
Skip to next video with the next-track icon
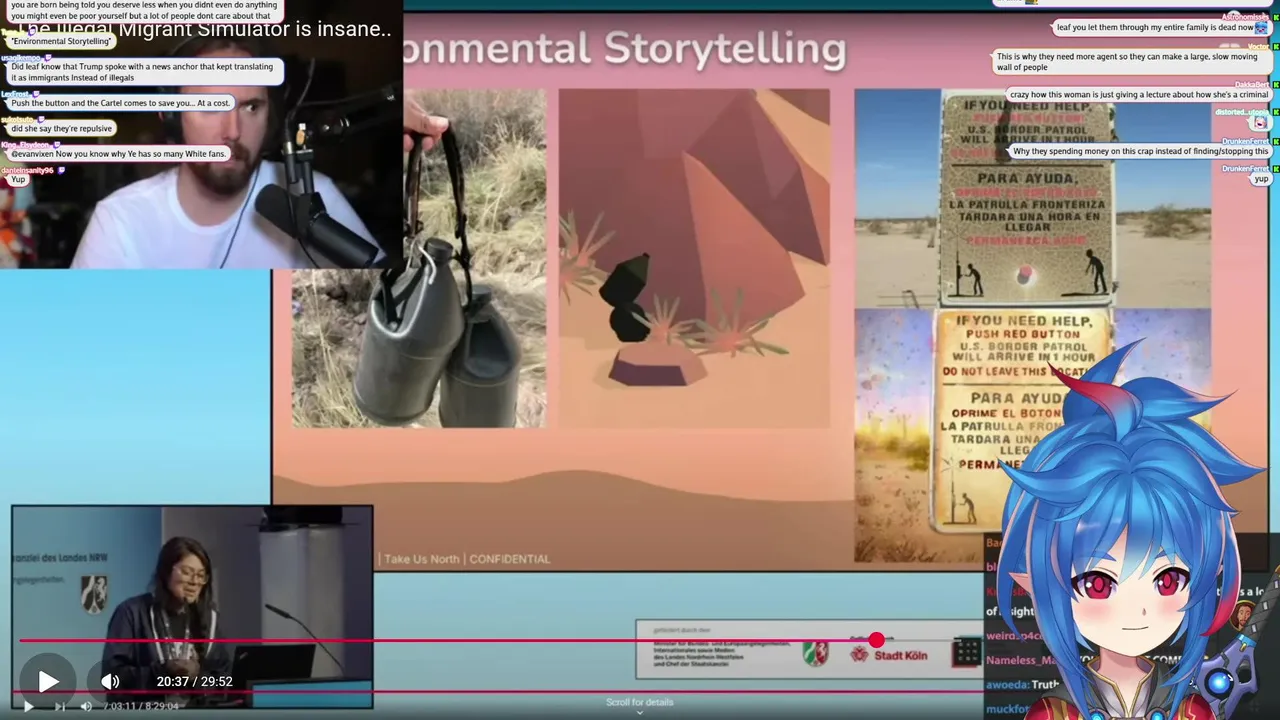[59, 706]
